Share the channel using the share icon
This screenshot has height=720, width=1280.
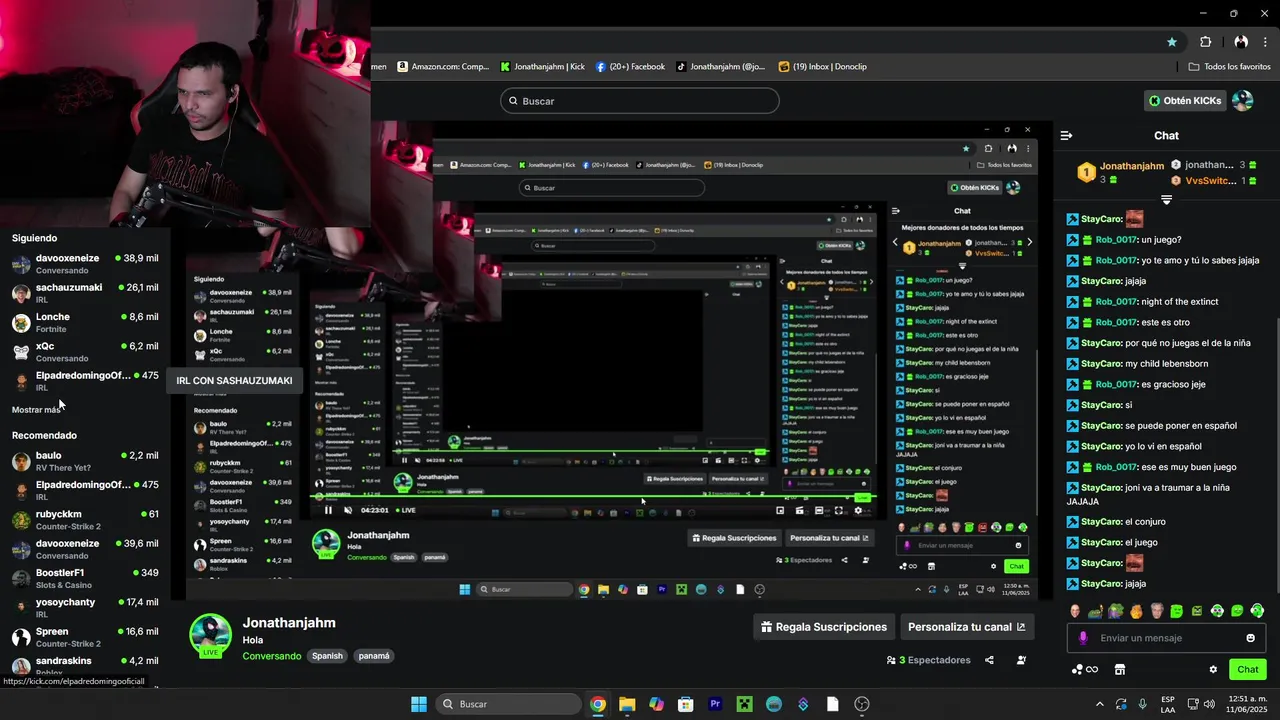[x=989, y=660]
